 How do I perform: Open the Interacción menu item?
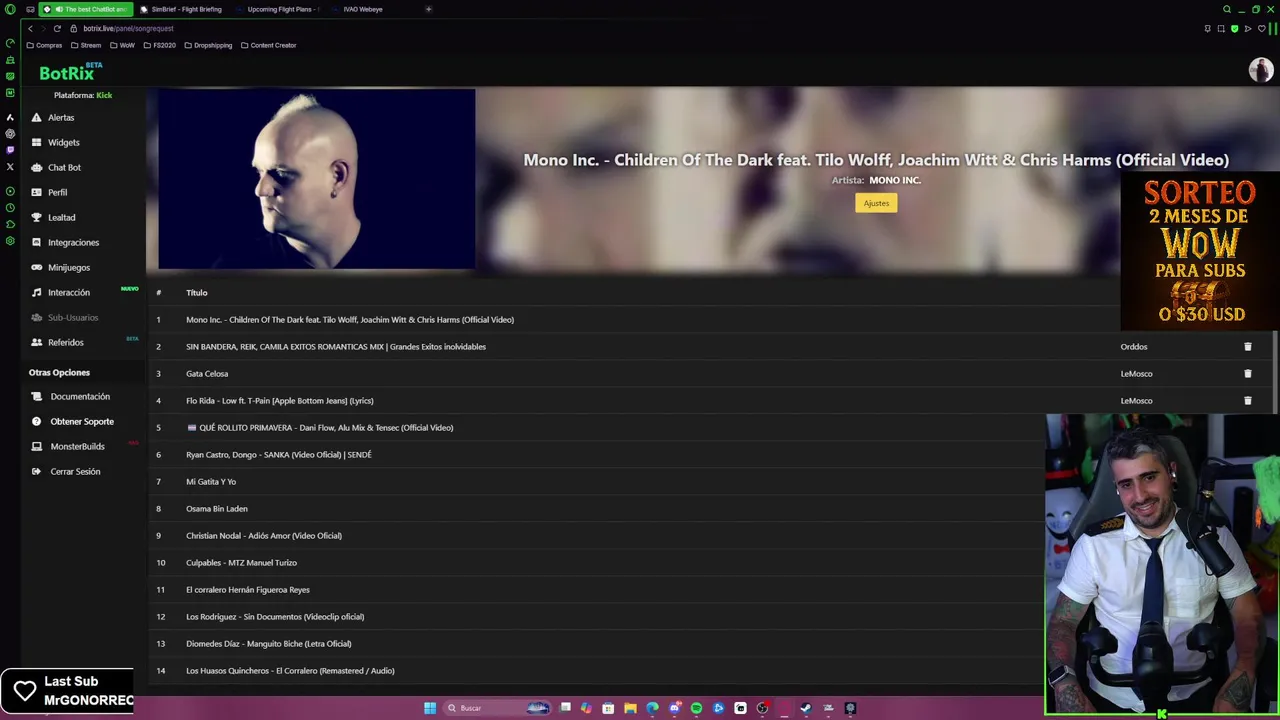coord(68,292)
